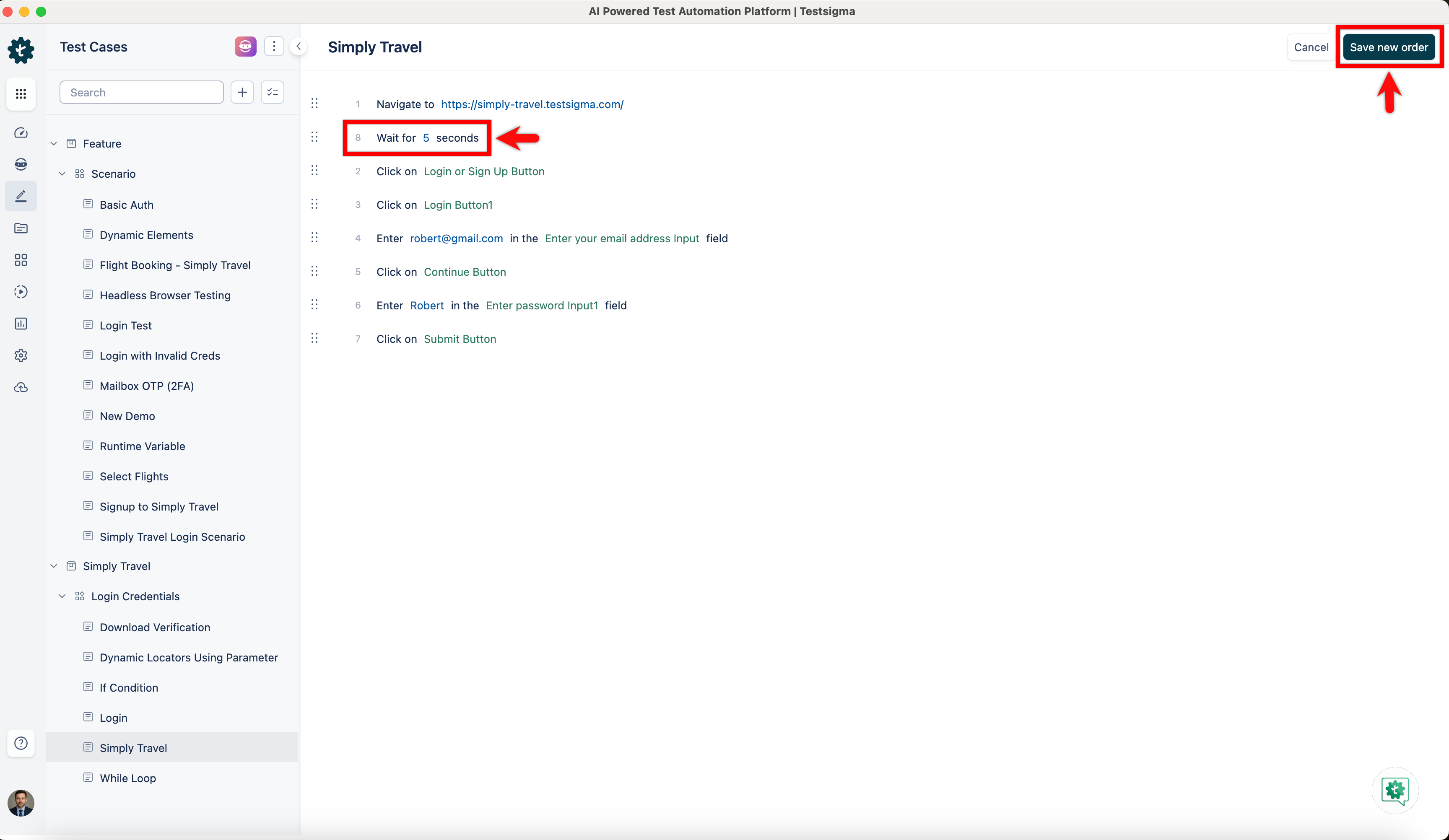The image size is (1449, 840).
Task: Open the Headless Browser Testing test case
Action: coord(165,296)
